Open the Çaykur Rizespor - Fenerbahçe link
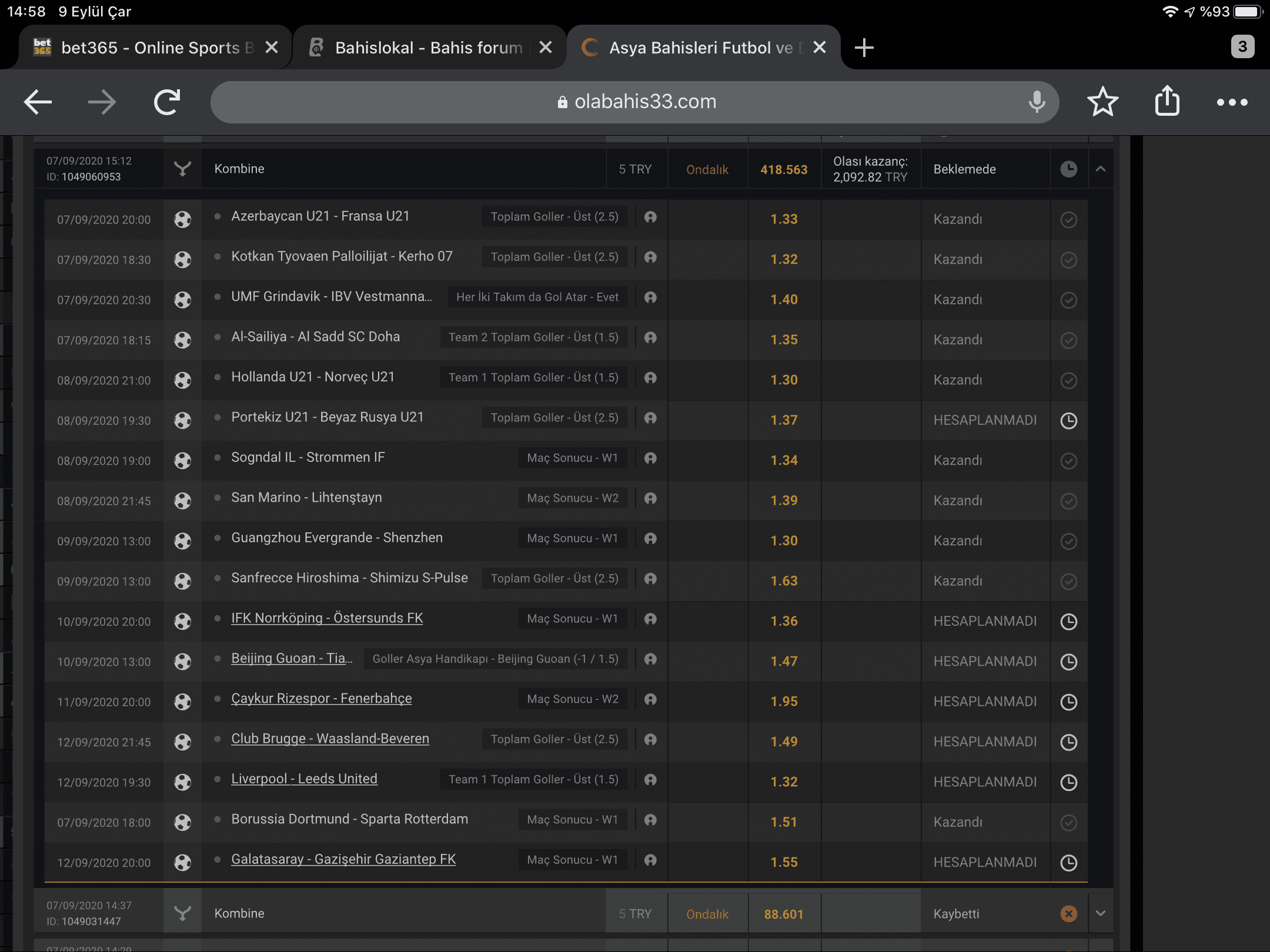The width and height of the screenshot is (1270, 952). [321, 699]
